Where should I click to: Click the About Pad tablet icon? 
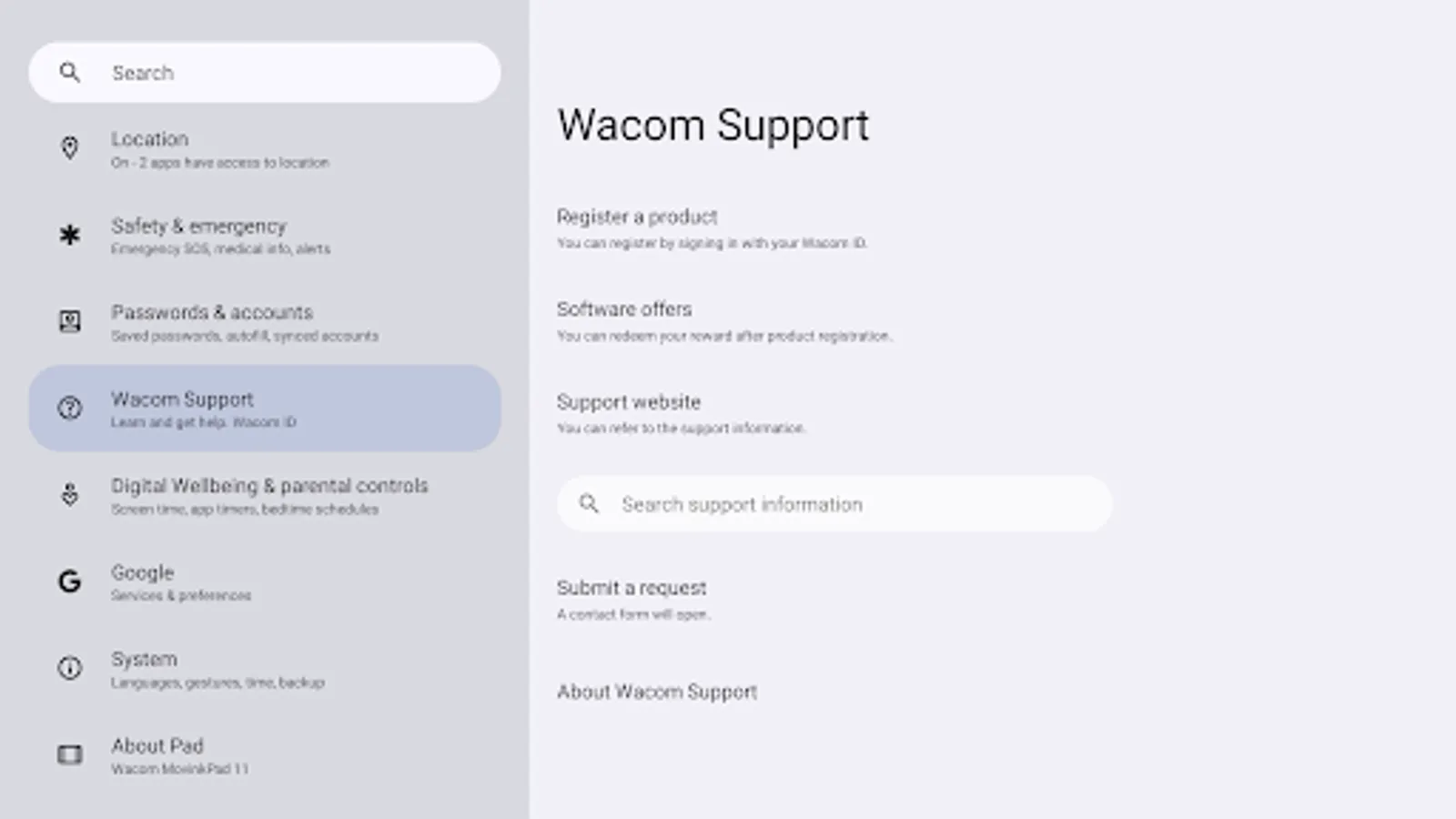tap(70, 755)
